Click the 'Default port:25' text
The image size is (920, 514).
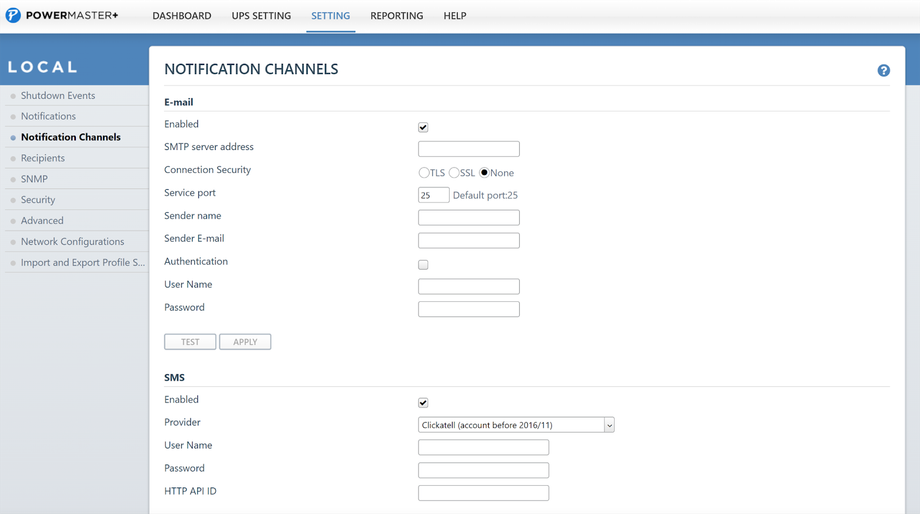[x=485, y=195]
